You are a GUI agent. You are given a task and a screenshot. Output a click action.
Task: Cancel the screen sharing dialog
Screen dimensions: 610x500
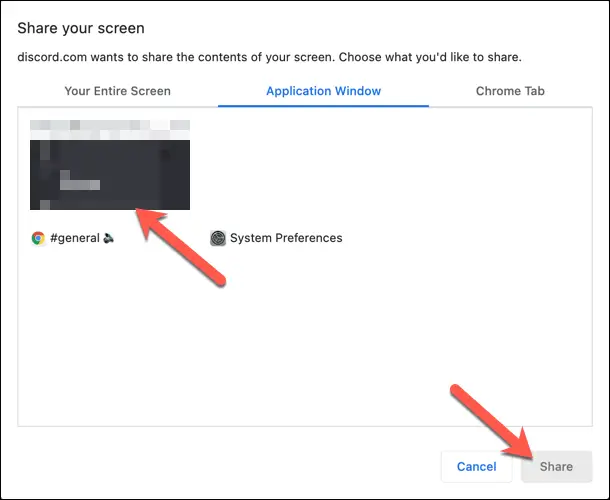[x=476, y=466]
